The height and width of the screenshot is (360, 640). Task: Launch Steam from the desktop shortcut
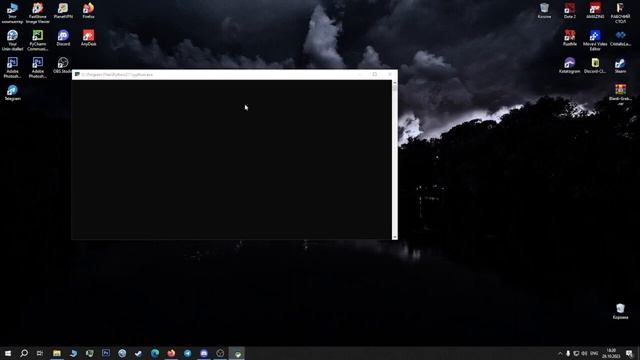[x=620, y=65]
